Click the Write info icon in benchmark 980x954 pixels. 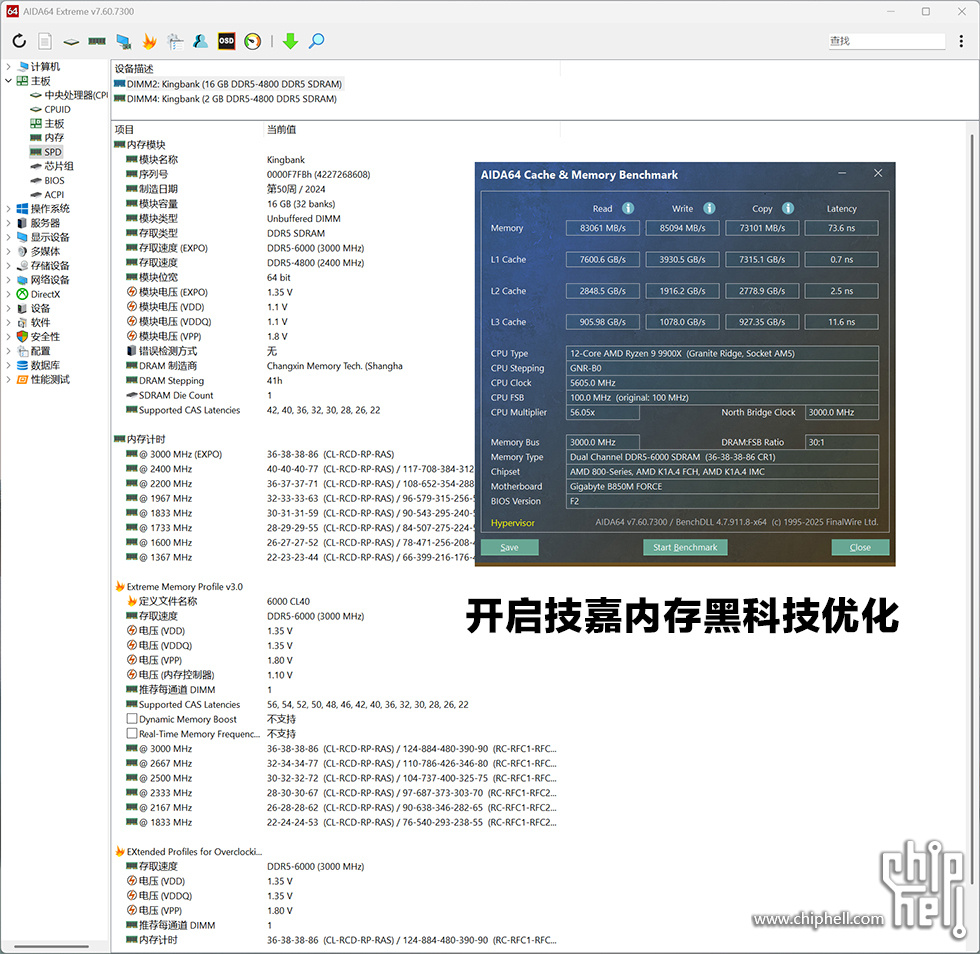coord(709,208)
